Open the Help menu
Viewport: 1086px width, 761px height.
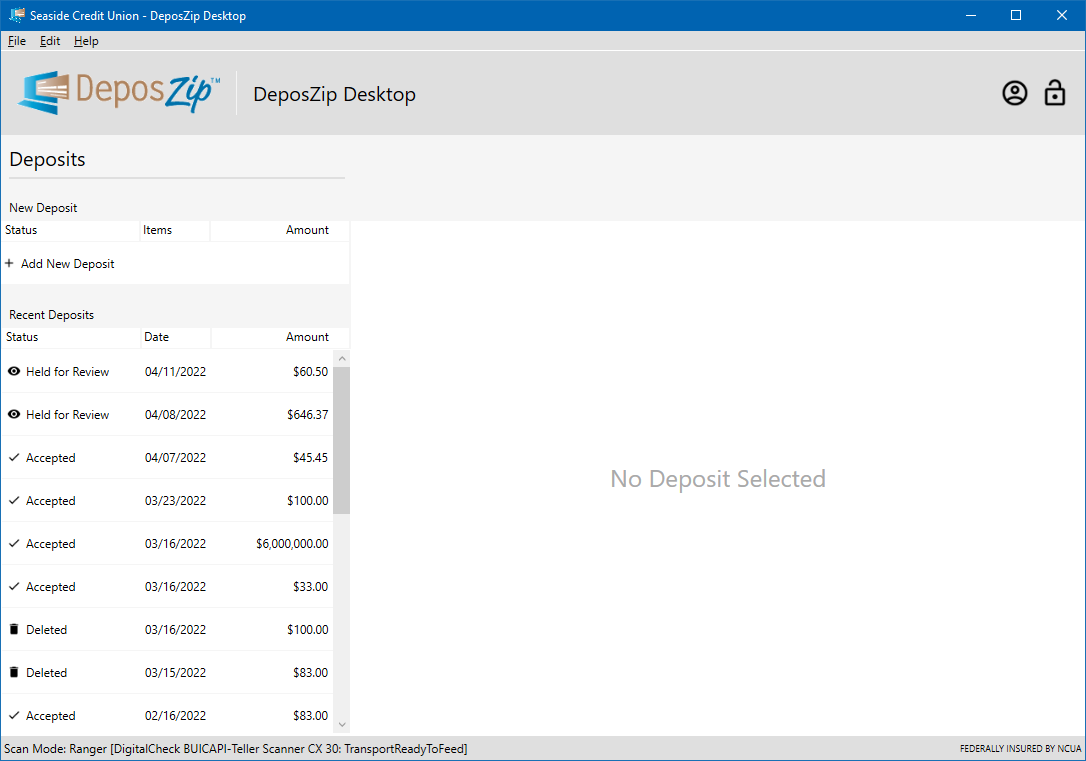click(86, 41)
